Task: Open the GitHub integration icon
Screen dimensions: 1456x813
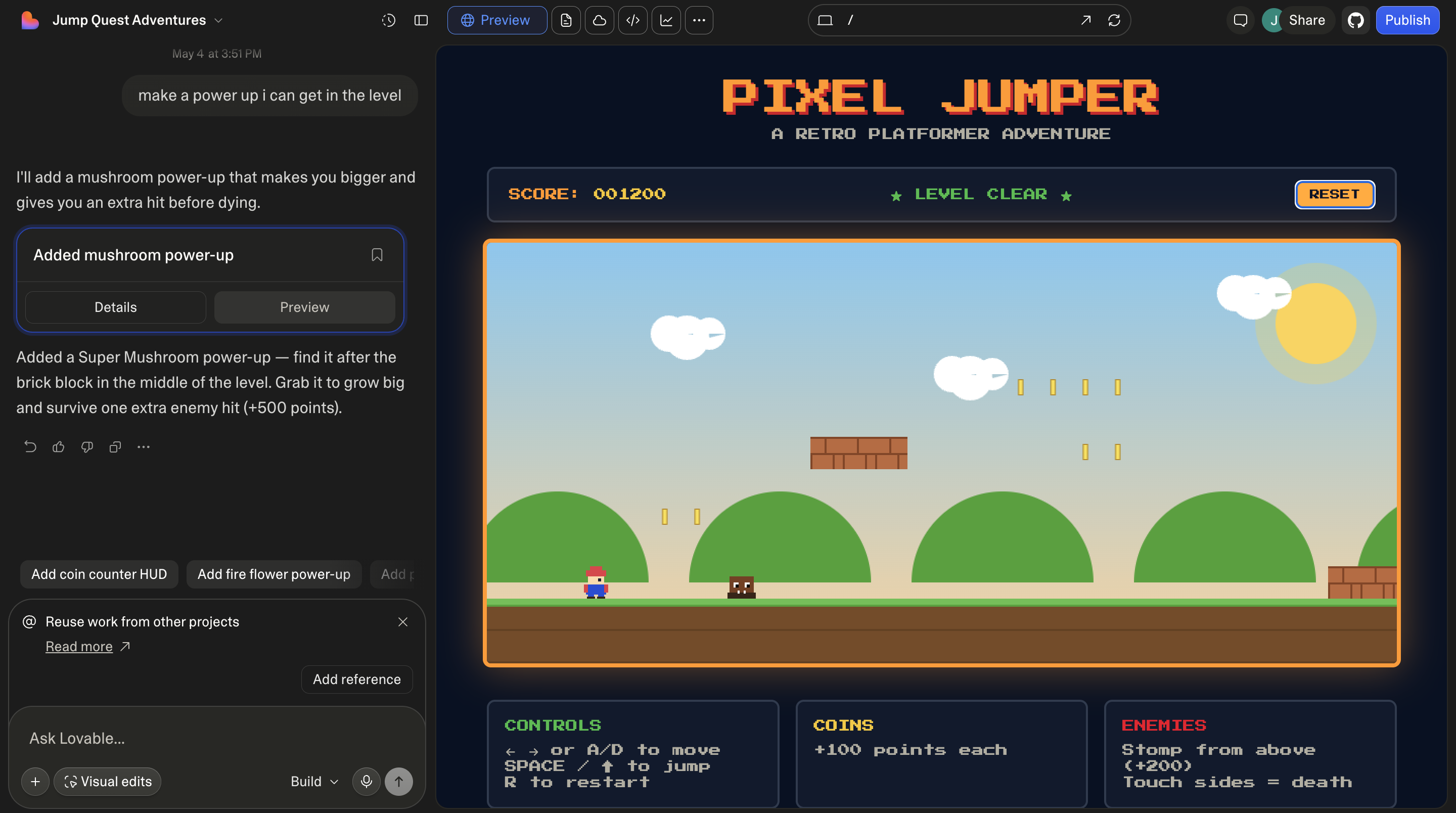Action: click(x=1355, y=20)
